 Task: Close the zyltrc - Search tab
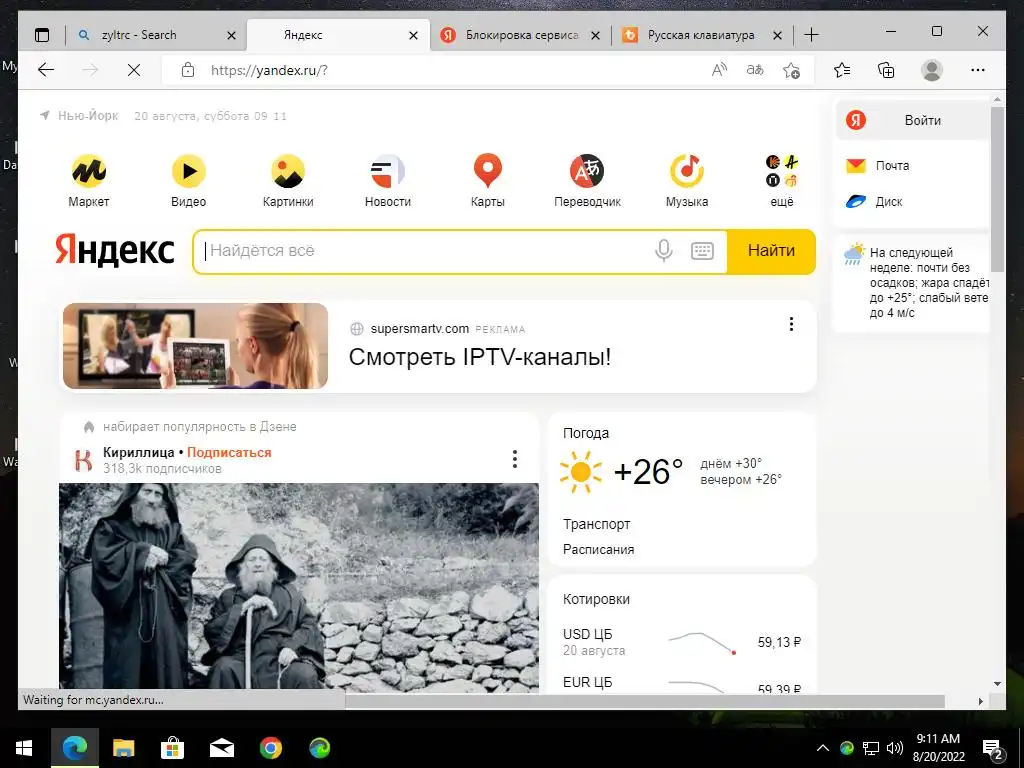point(231,36)
